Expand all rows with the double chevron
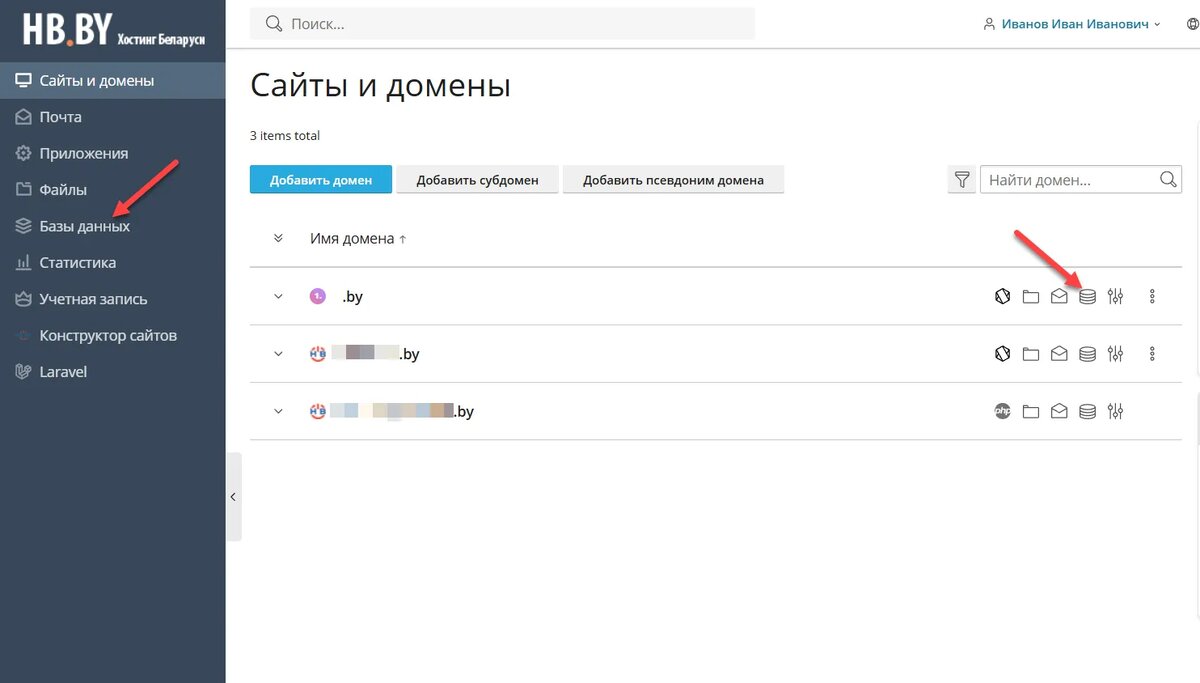 pos(278,239)
